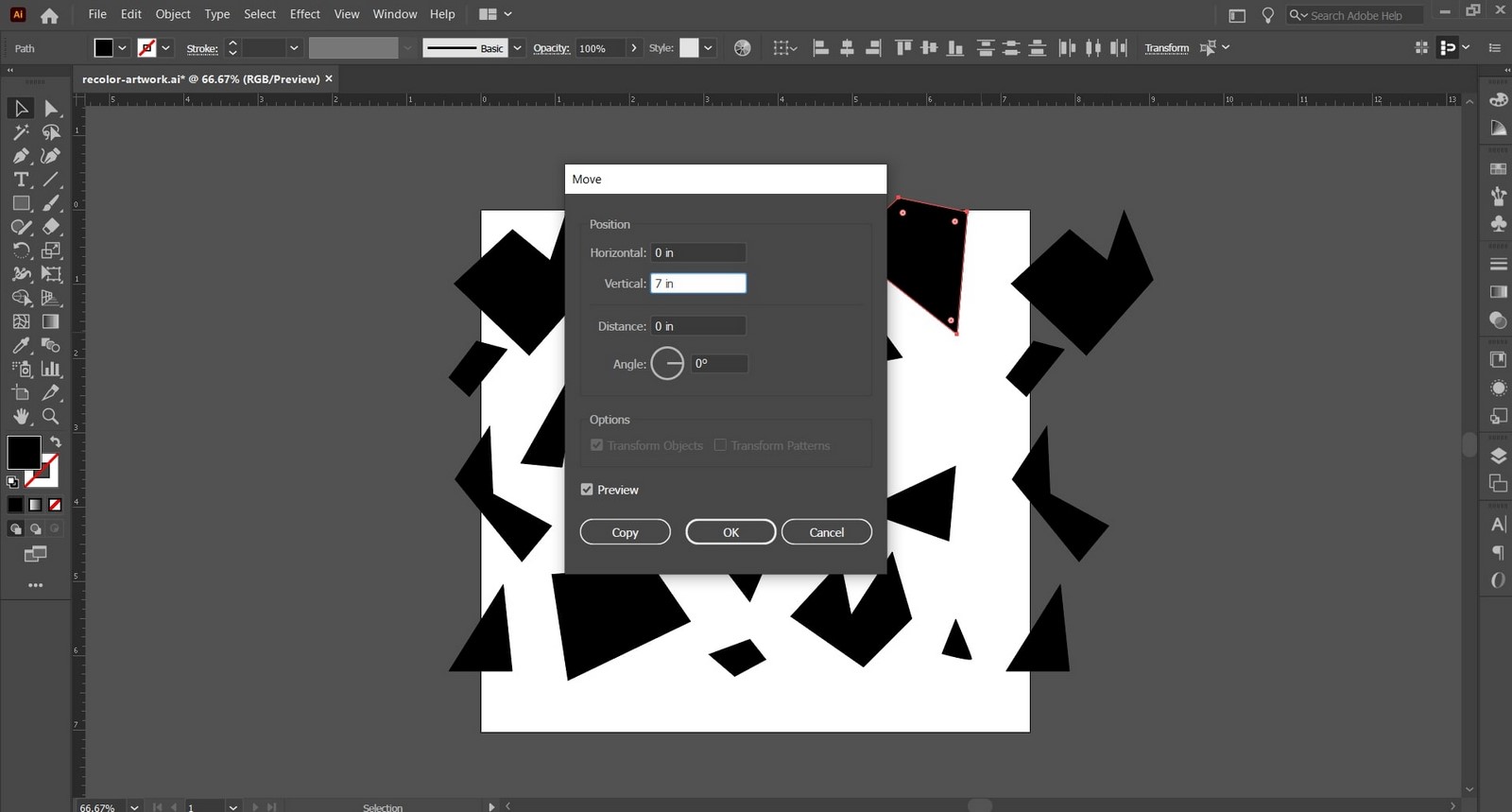This screenshot has width=1512, height=812.
Task: Select the Pen tool
Action: pos(21,156)
